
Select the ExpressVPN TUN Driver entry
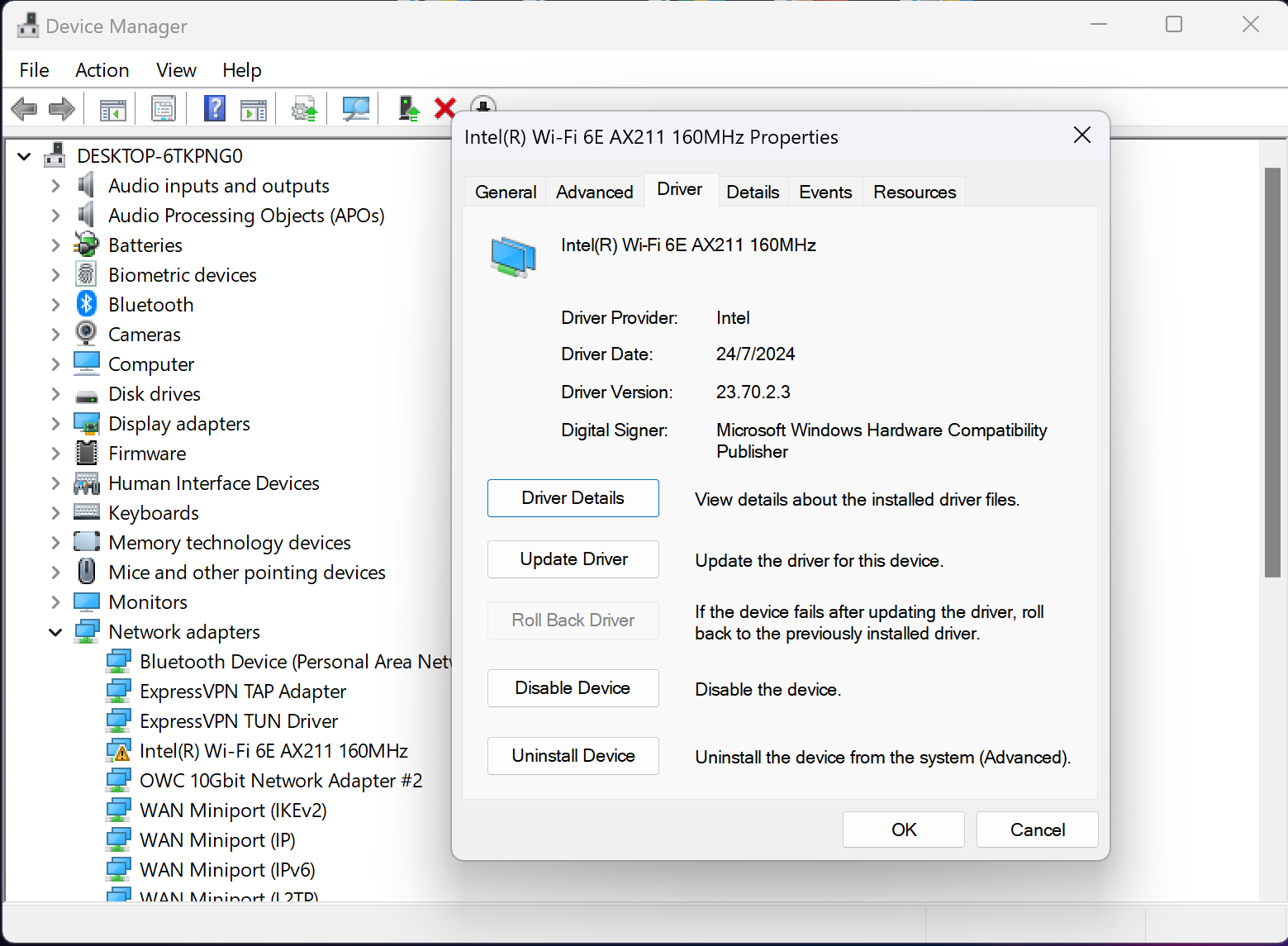(239, 721)
